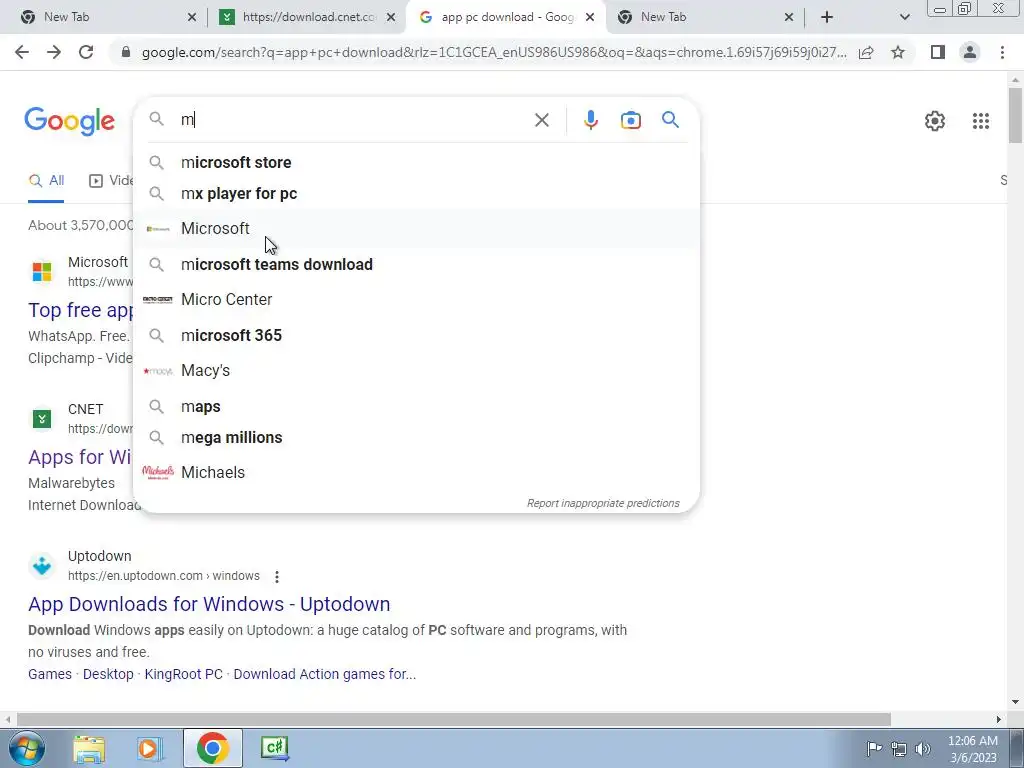The height and width of the screenshot is (768, 1024).
Task: Choose the microsoft teams download suggestion
Action: tap(417, 264)
